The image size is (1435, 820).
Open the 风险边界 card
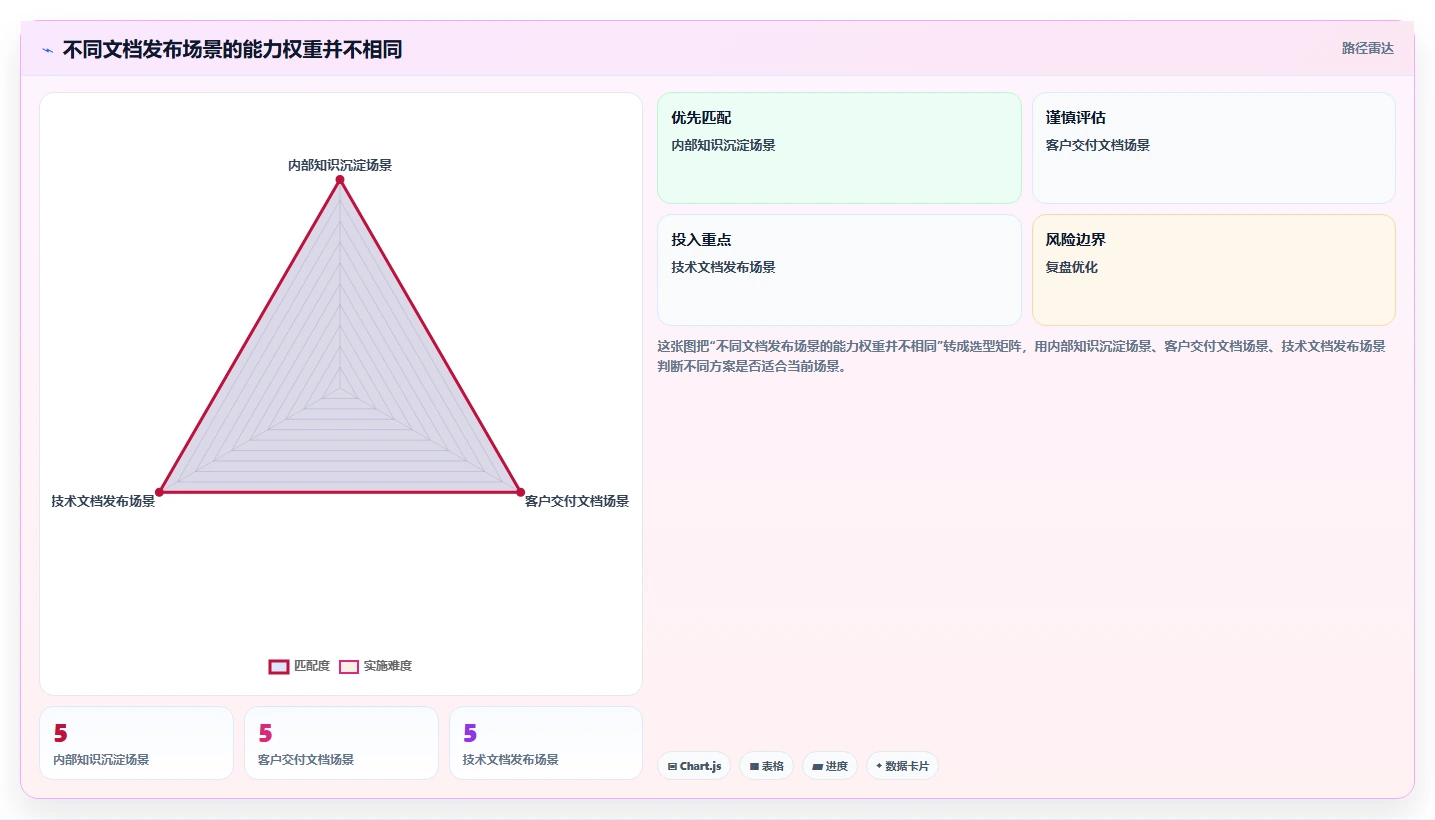(1213, 270)
